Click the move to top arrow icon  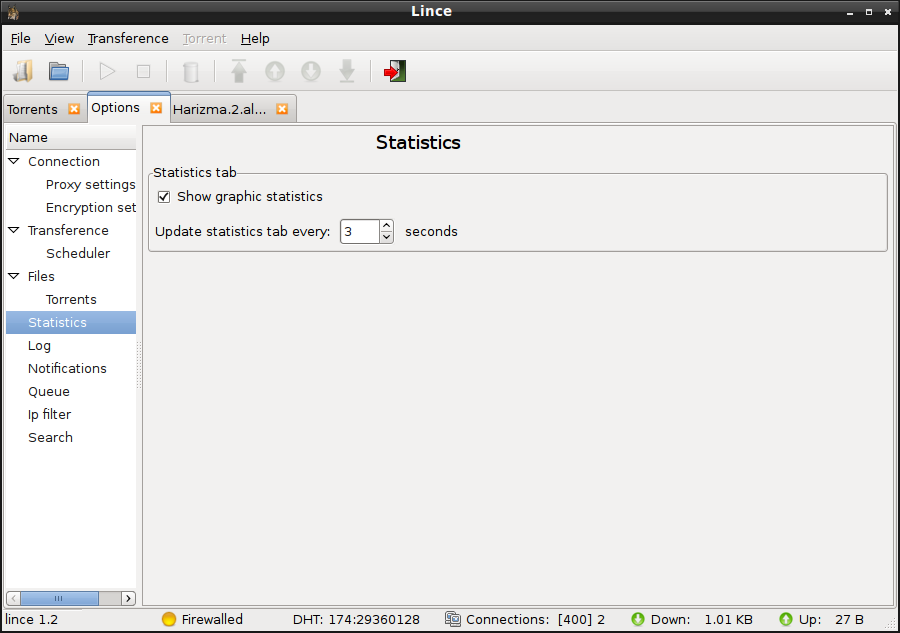(239, 71)
